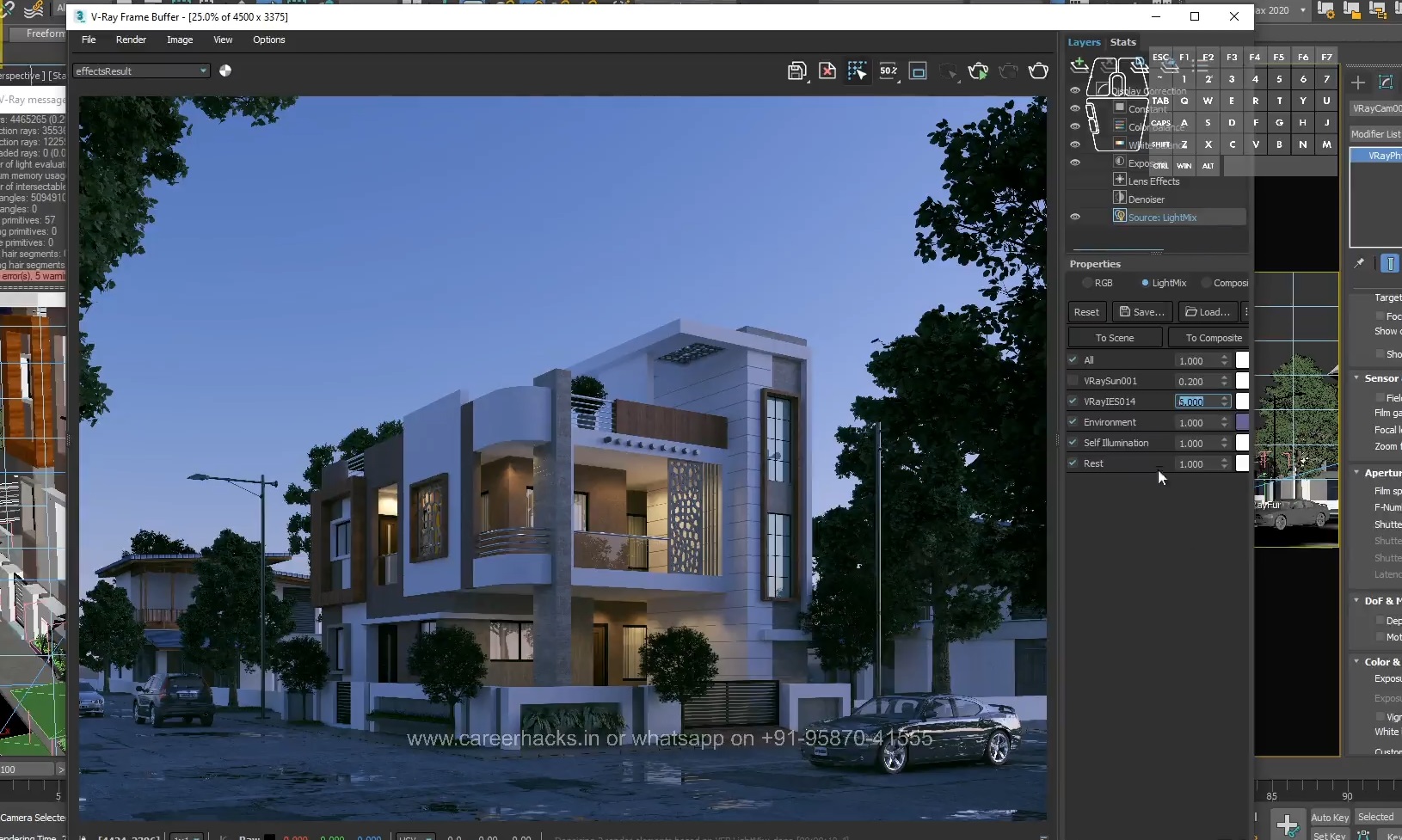Activate the region render tool
Image resolution: width=1402 pixels, height=840 pixels.
click(x=857, y=71)
